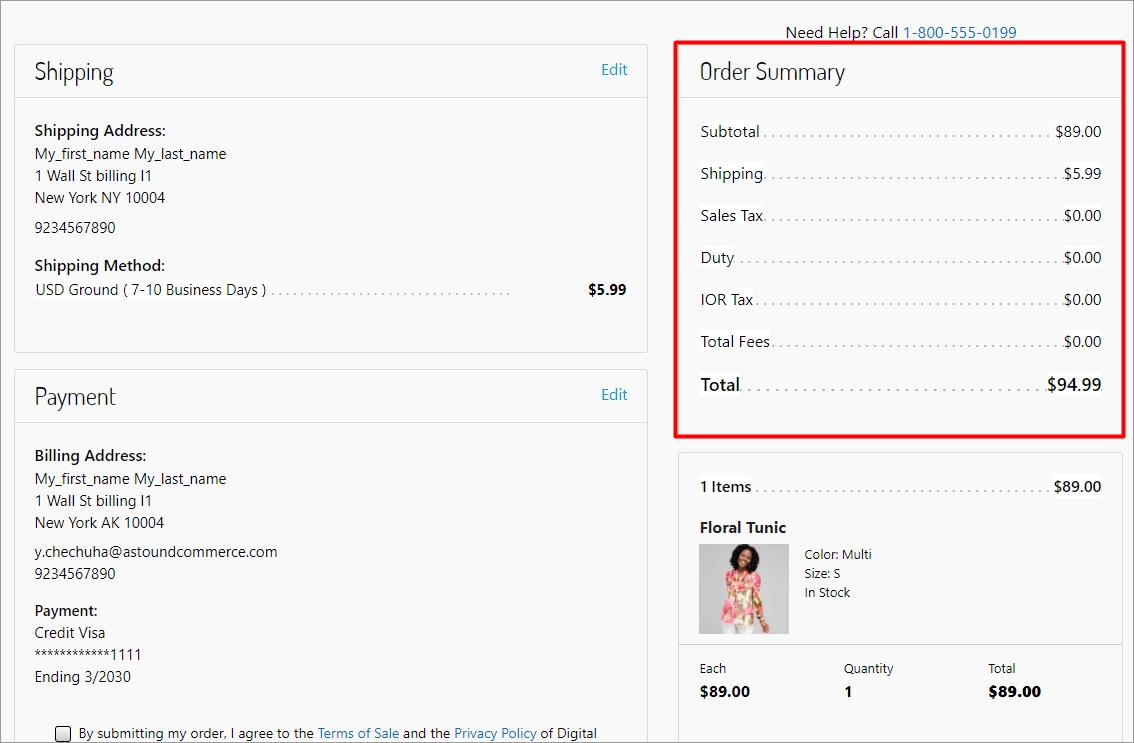Click the 1 Items label

pyautogui.click(x=725, y=487)
